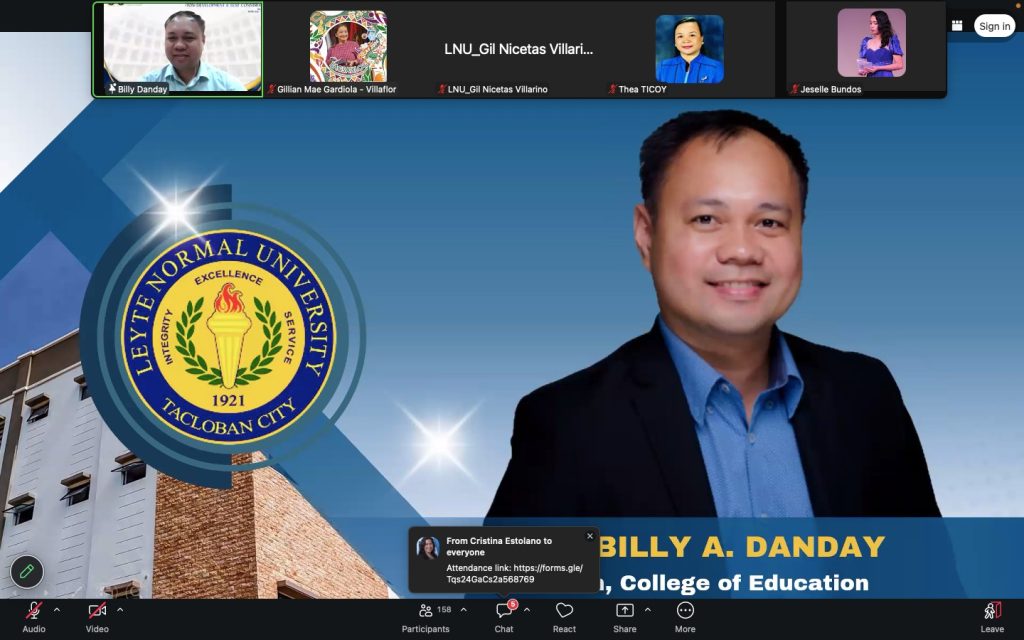Open the green annotation pencil tool
Viewport: 1024px width, 640px height.
tap(27, 572)
